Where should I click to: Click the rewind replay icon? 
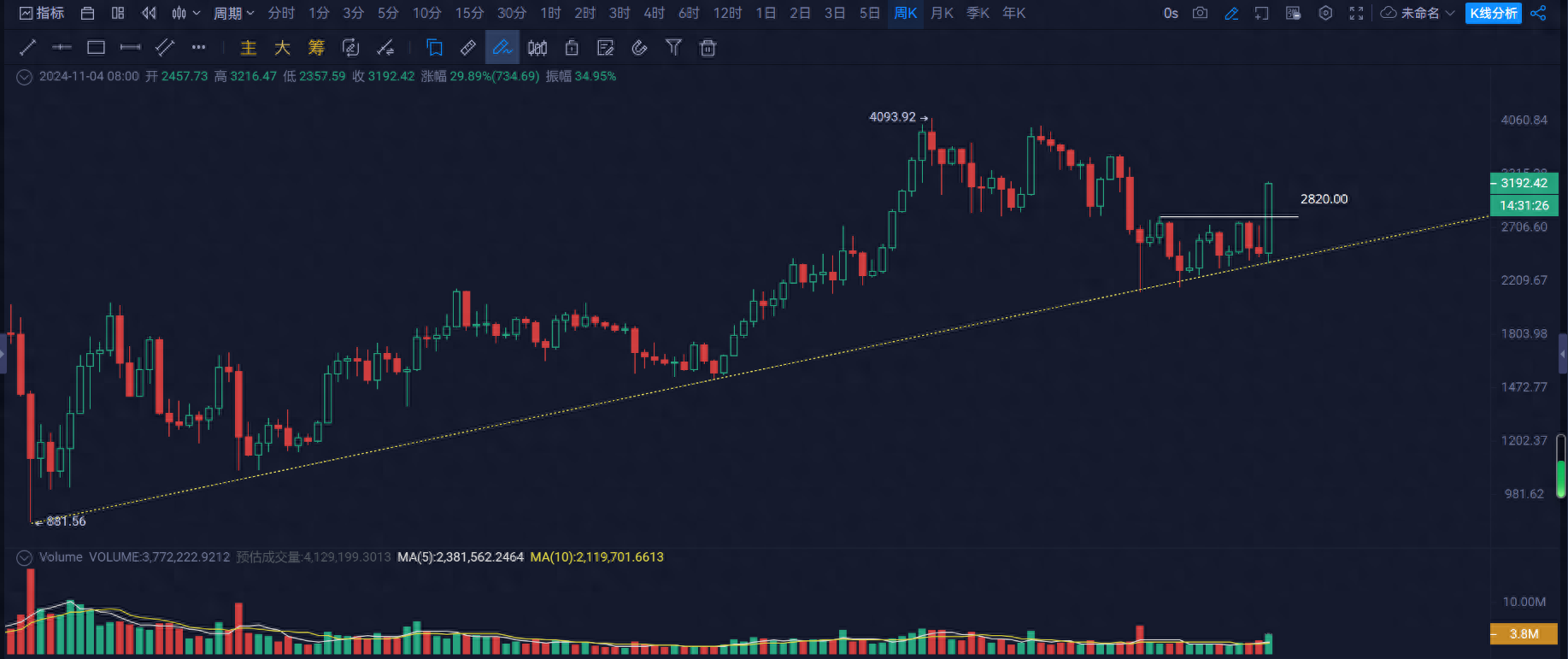pos(149,13)
